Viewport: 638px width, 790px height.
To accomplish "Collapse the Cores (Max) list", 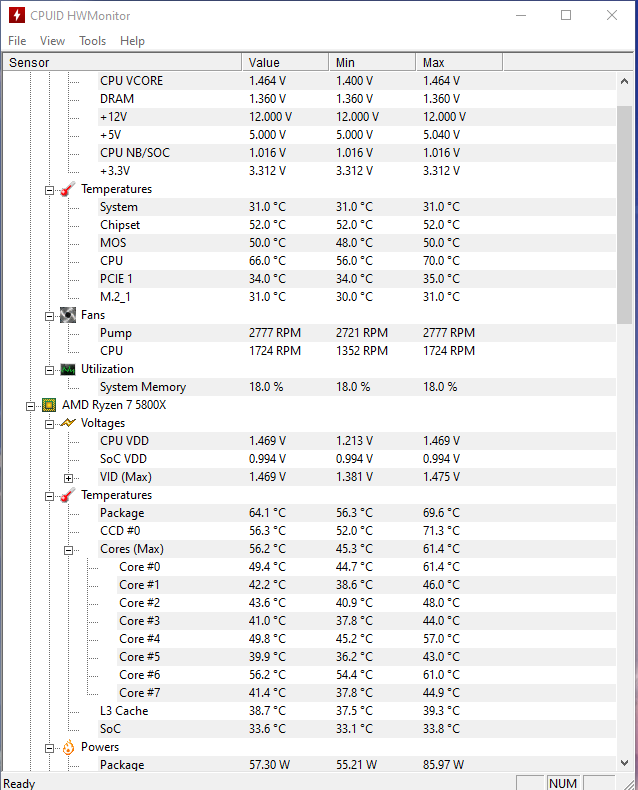I will click(x=69, y=550).
